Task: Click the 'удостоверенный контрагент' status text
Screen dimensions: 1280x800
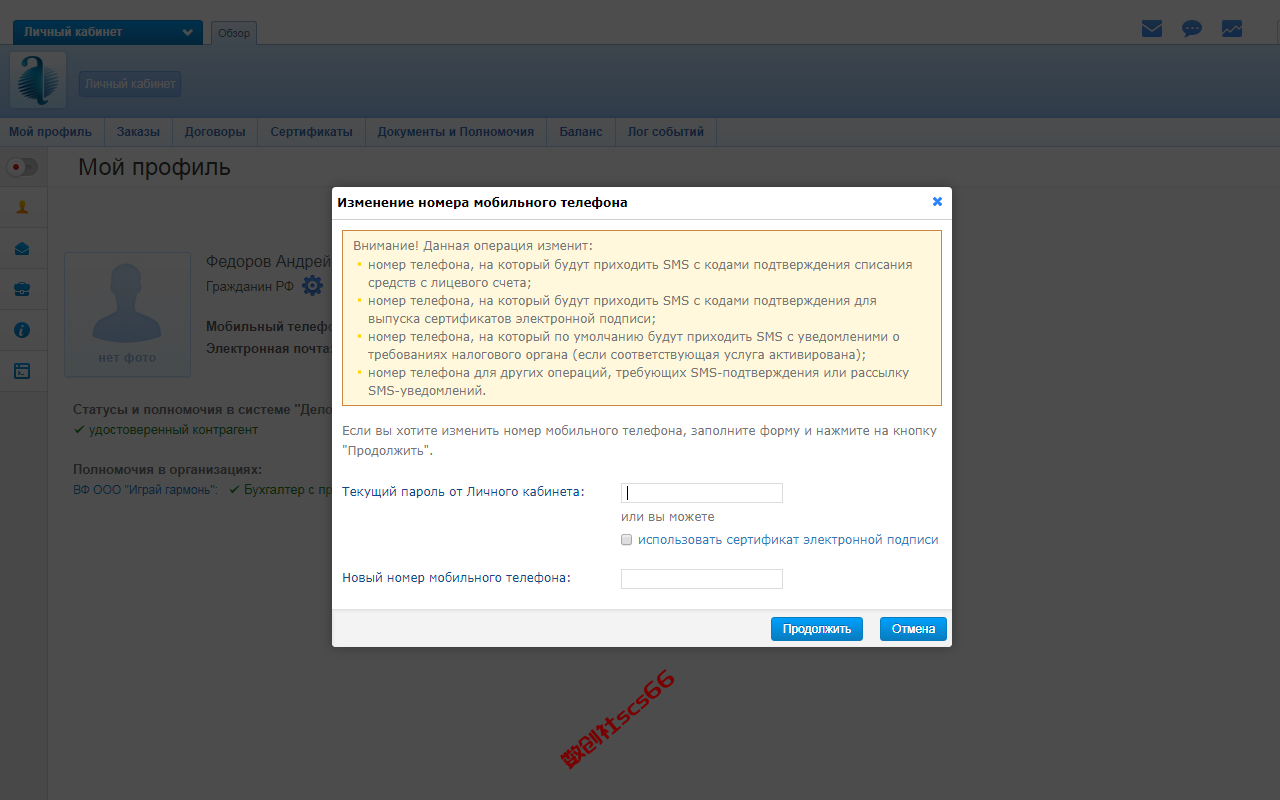Action: (x=173, y=430)
